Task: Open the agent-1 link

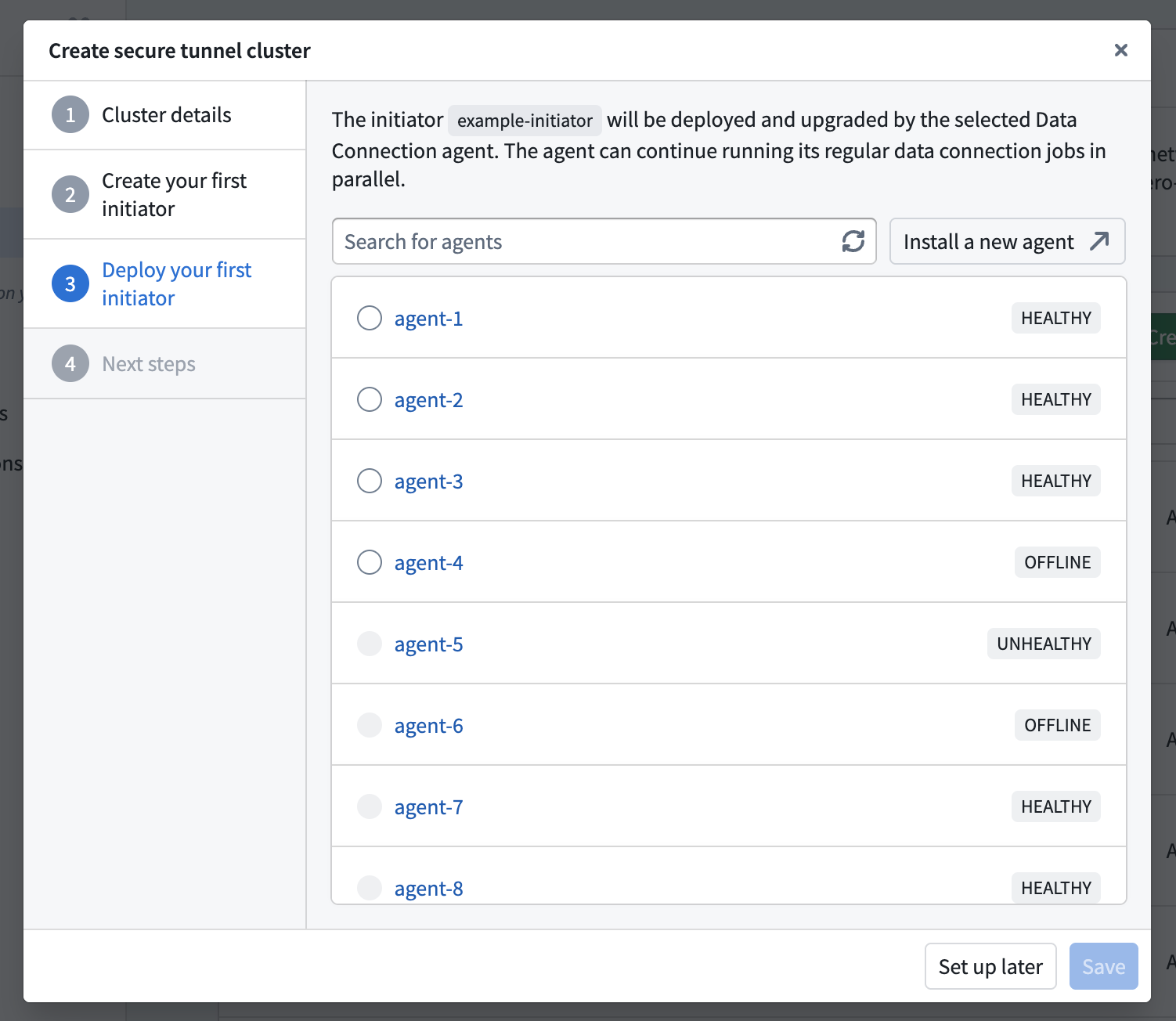Action: (428, 319)
